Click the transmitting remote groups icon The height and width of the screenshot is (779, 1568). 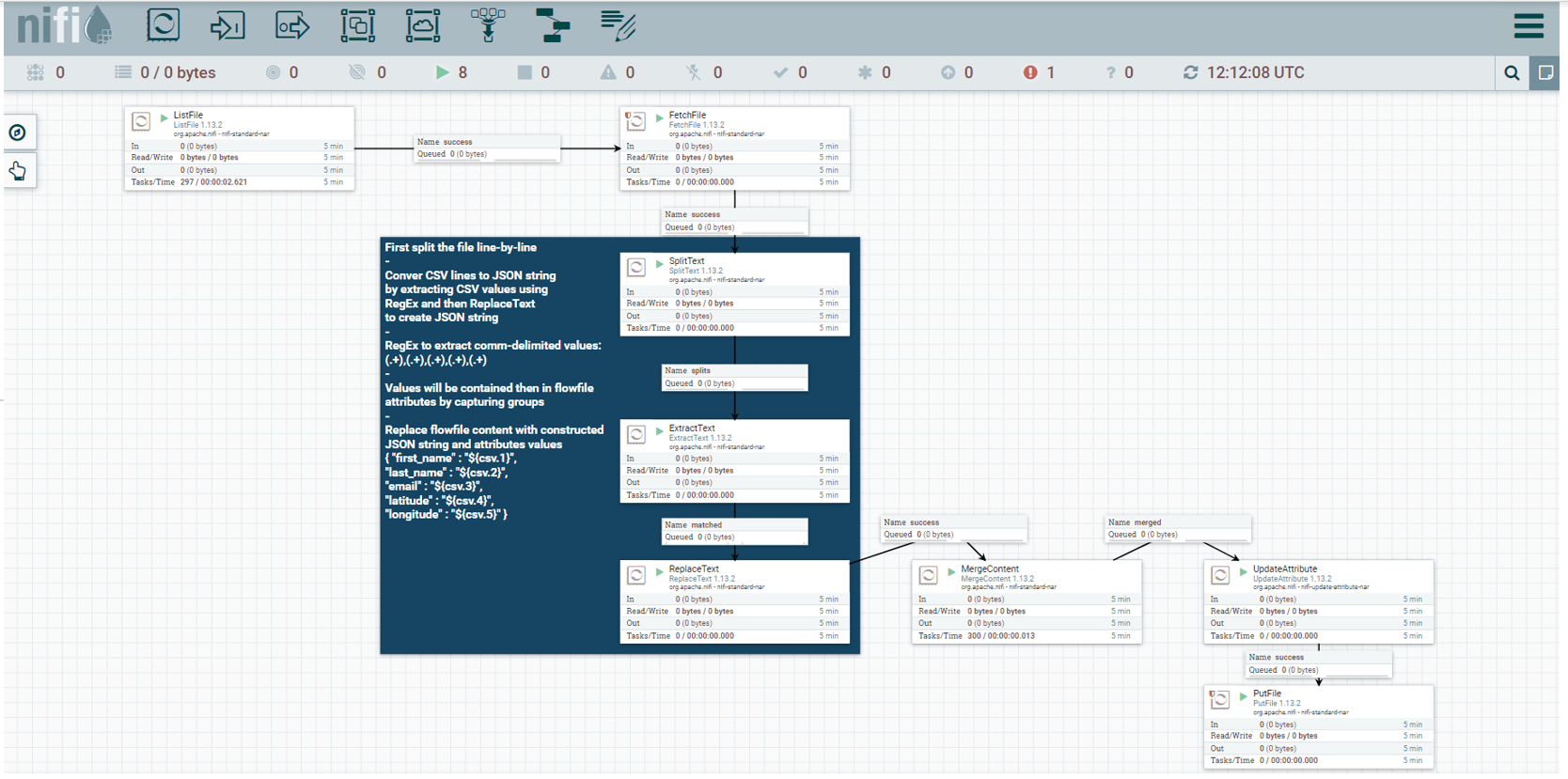(273, 72)
